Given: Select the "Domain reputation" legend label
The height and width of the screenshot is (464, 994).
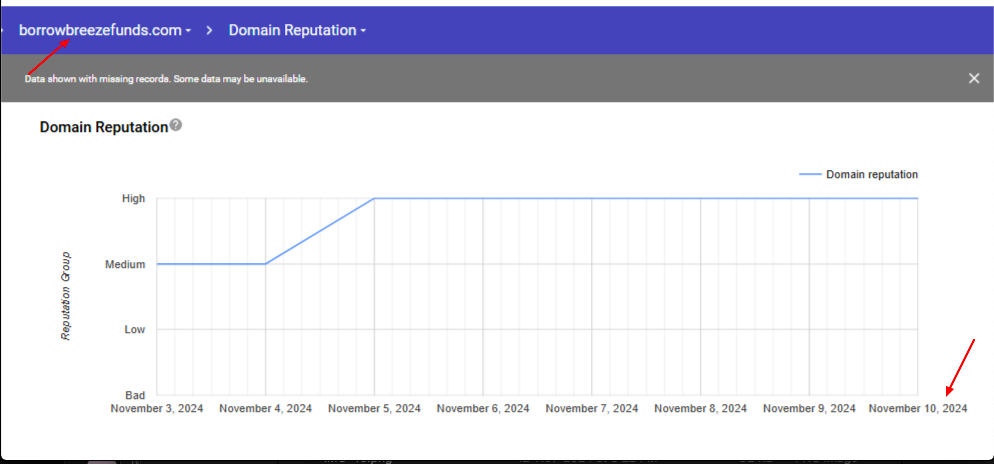Looking at the screenshot, I should tap(872, 174).
